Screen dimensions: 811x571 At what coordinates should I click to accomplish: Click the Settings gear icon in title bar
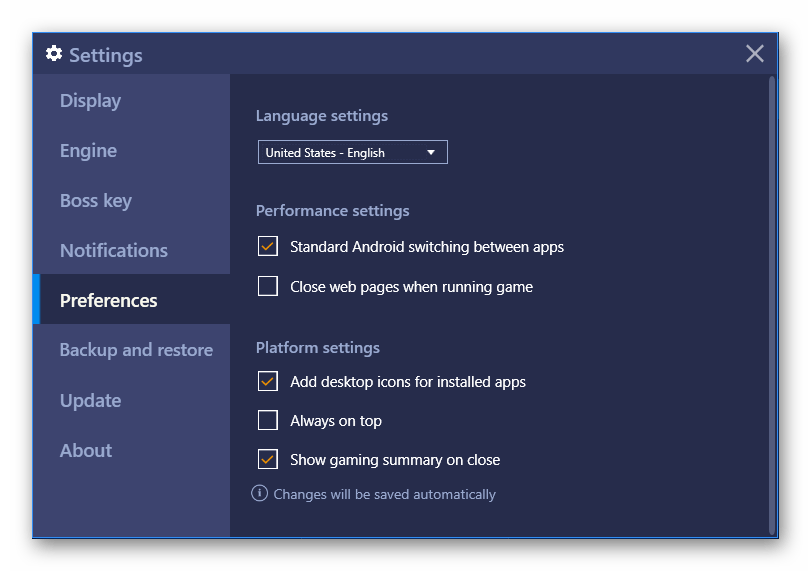point(54,54)
